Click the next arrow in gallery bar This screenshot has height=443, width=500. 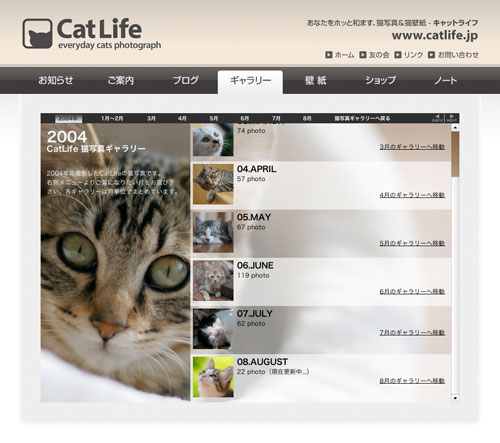pos(452,118)
